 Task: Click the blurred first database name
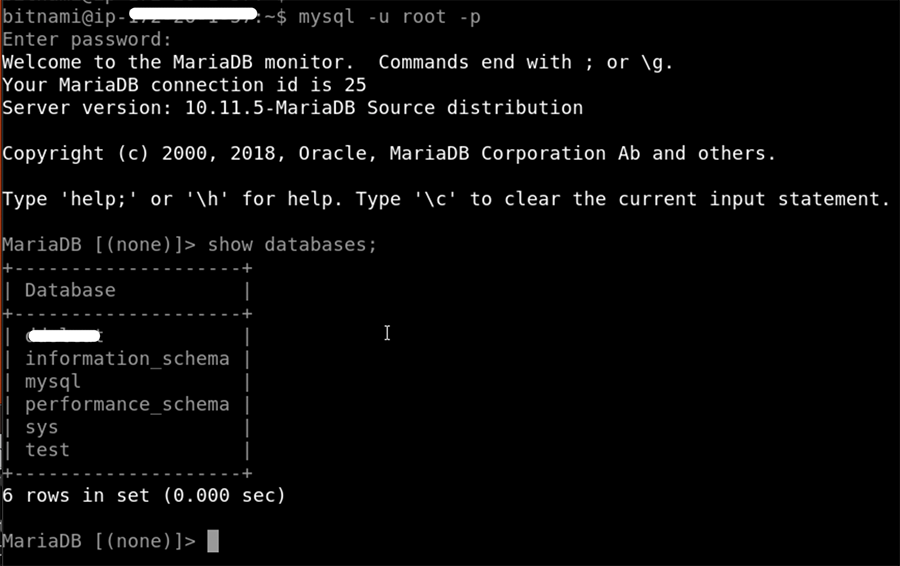(64, 337)
